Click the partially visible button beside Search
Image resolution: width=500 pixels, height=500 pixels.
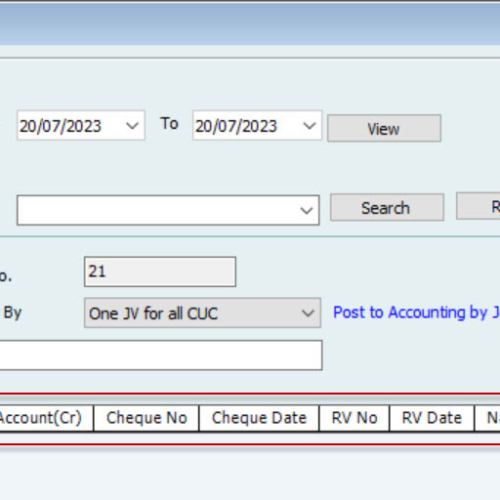(x=478, y=206)
